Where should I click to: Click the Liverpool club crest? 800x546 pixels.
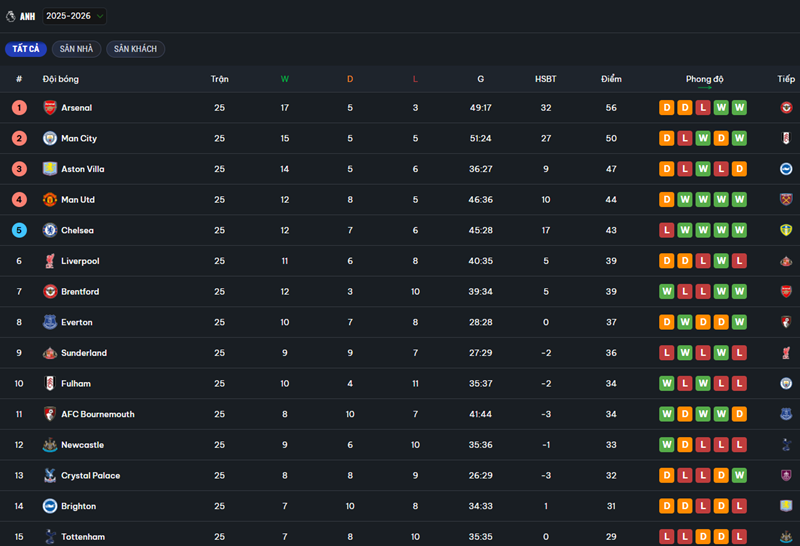tap(50, 261)
